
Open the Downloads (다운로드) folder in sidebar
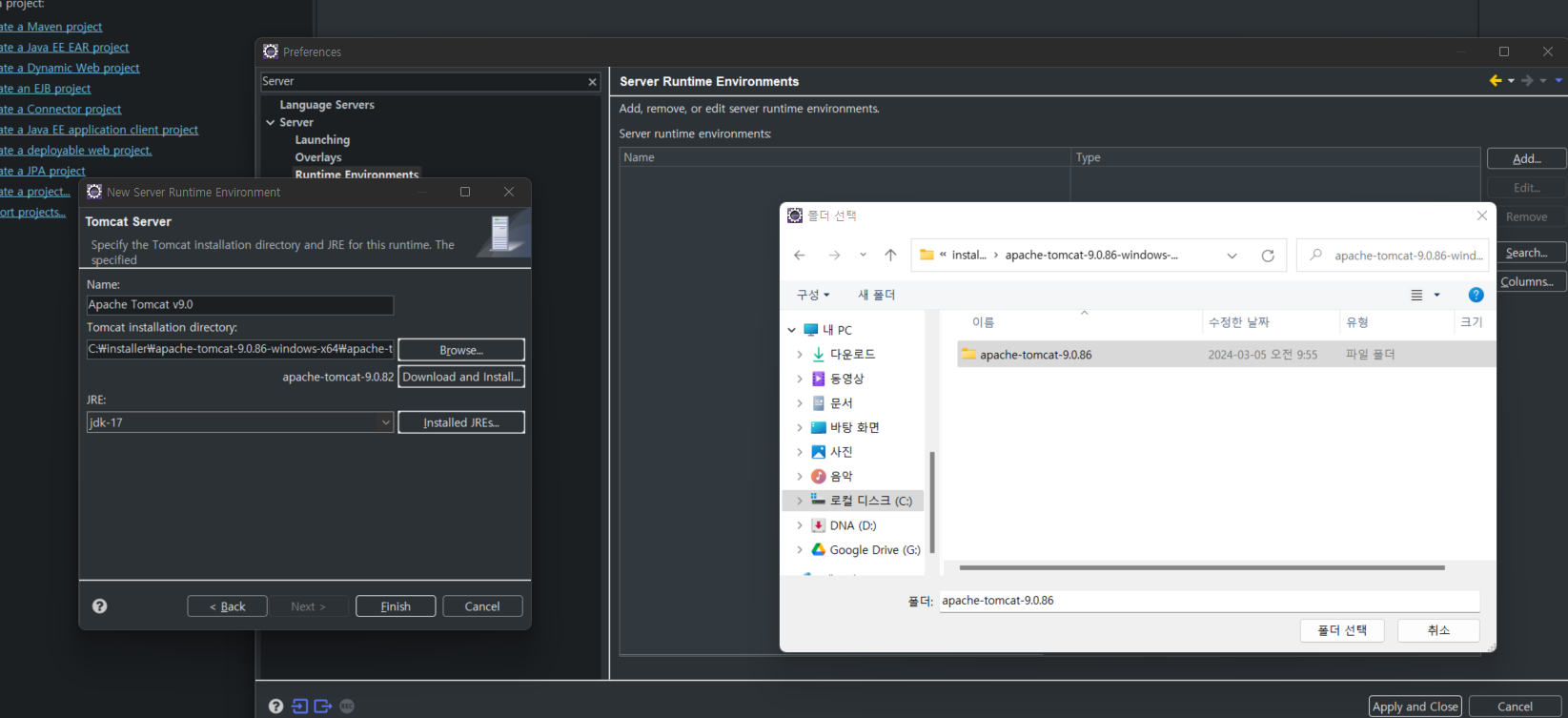[x=852, y=354]
